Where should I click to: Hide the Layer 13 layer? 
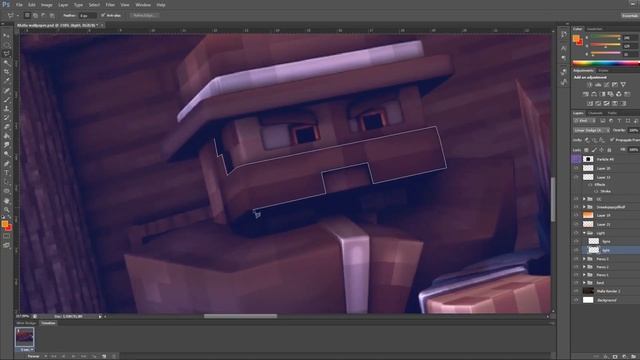[x=576, y=177]
